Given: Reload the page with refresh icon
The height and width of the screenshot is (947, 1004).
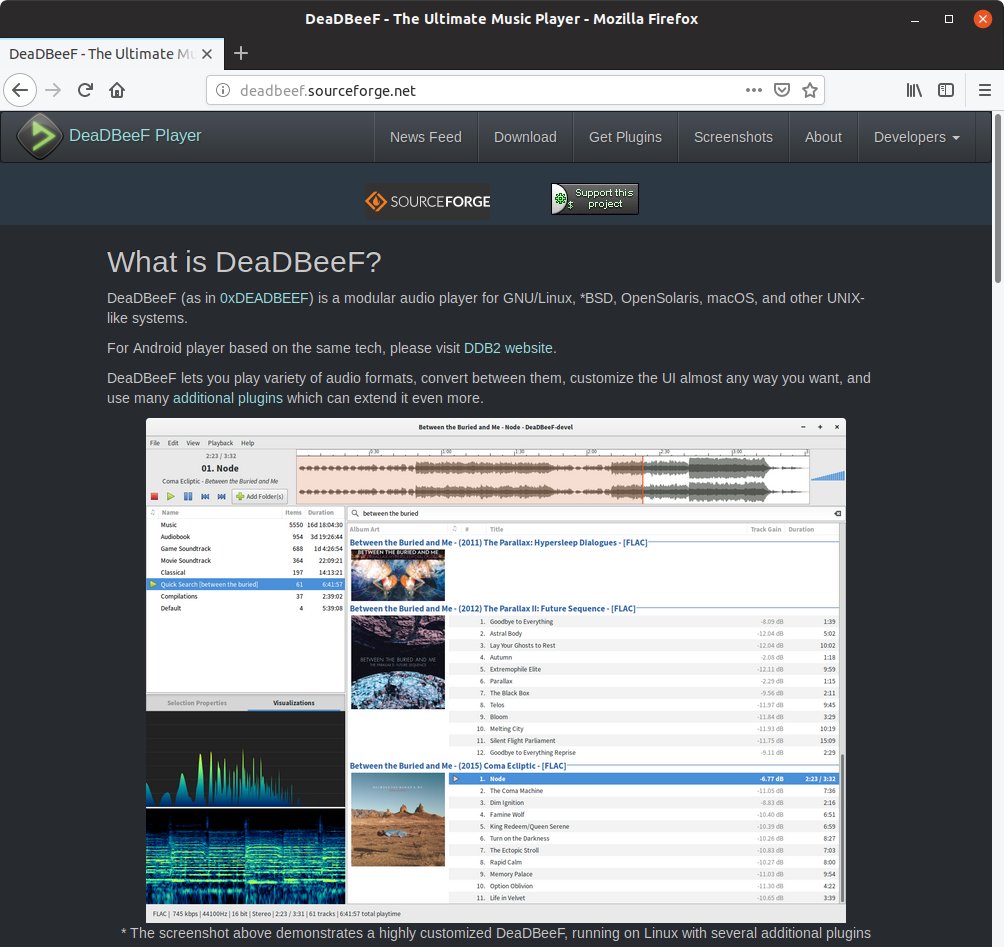Looking at the screenshot, I should point(85,89).
